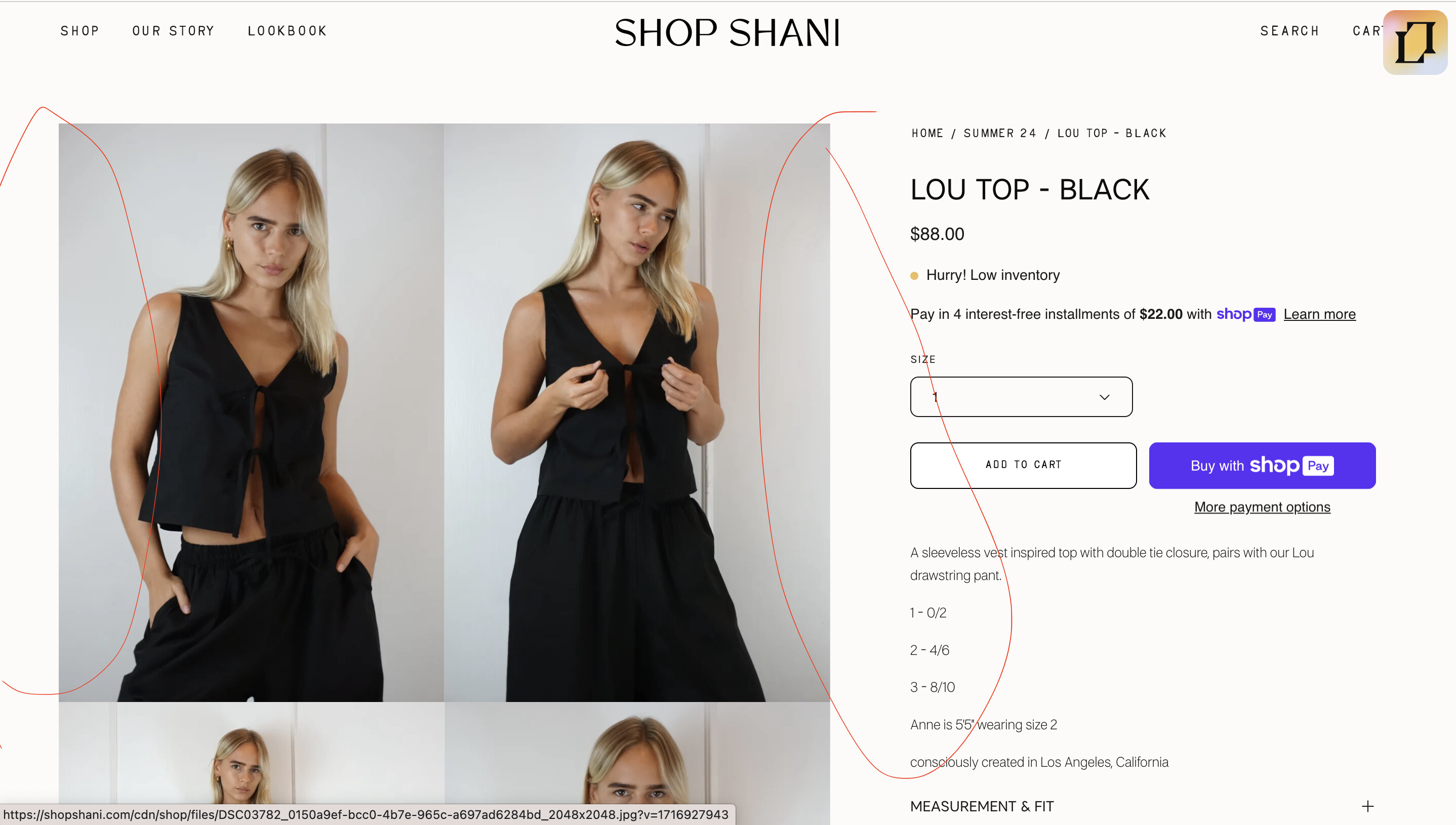Click the SHOP SHANI logo
The image size is (1456, 825).
click(727, 33)
